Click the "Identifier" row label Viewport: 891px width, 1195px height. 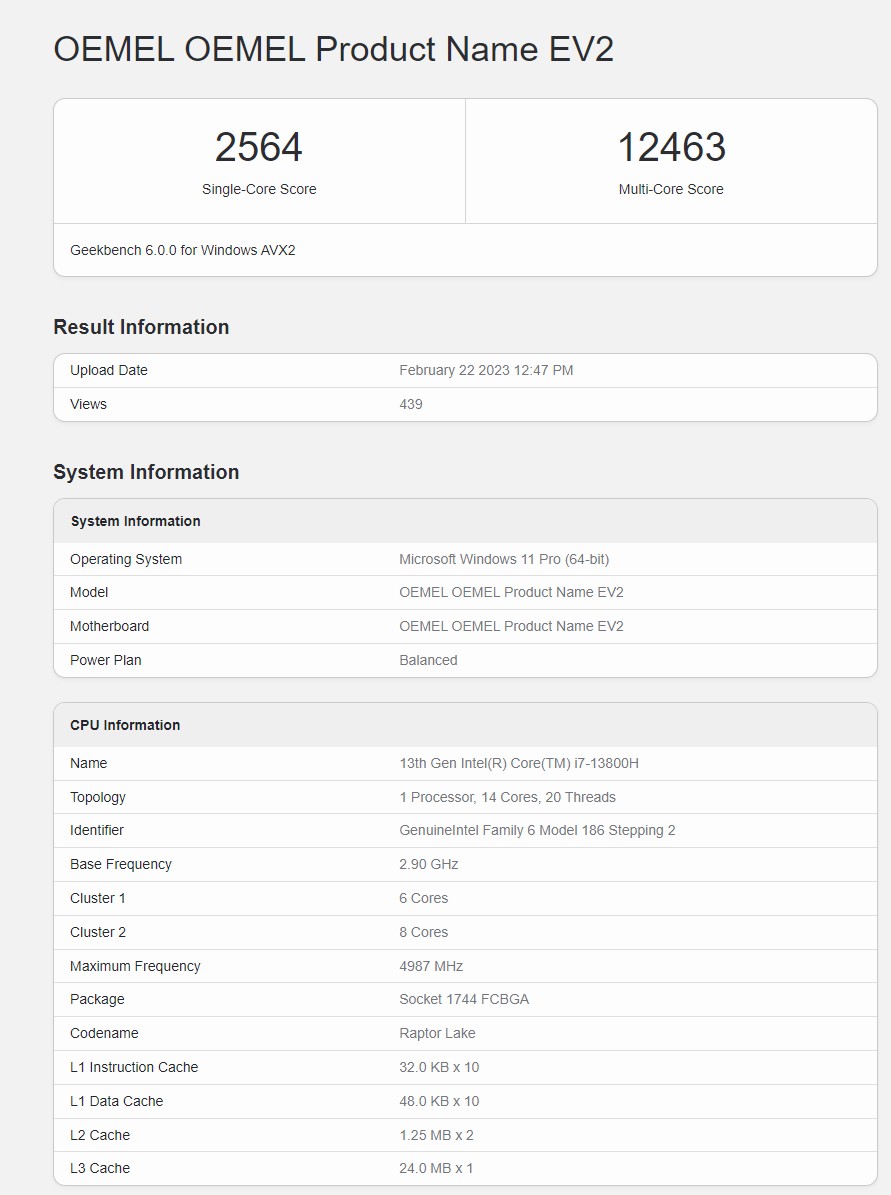(97, 830)
